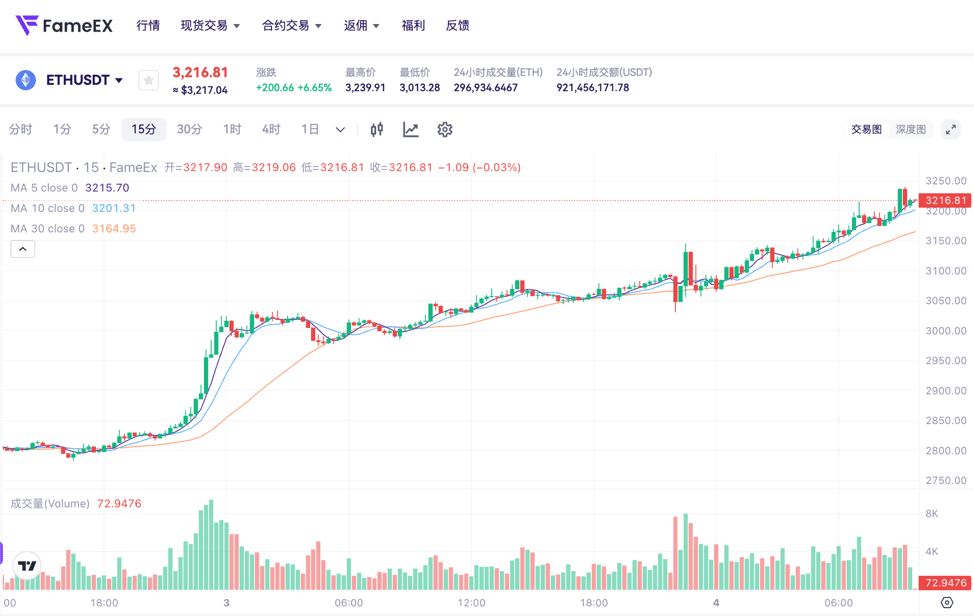Viewport: 974px width, 616px height.
Task: Switch to 深度图 depth chart
Action: click(910, 130)
